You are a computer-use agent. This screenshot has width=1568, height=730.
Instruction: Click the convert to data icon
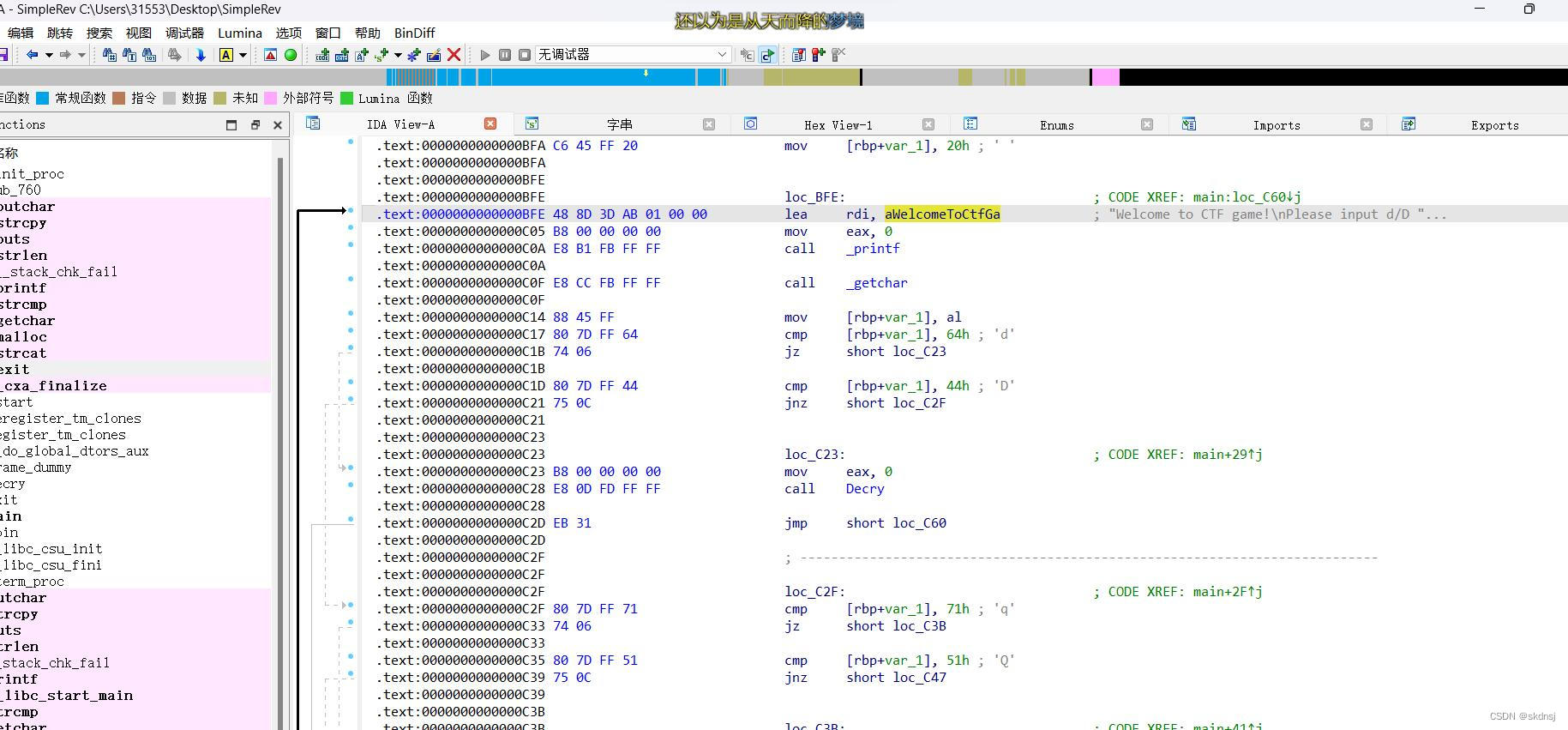point(342,55)
